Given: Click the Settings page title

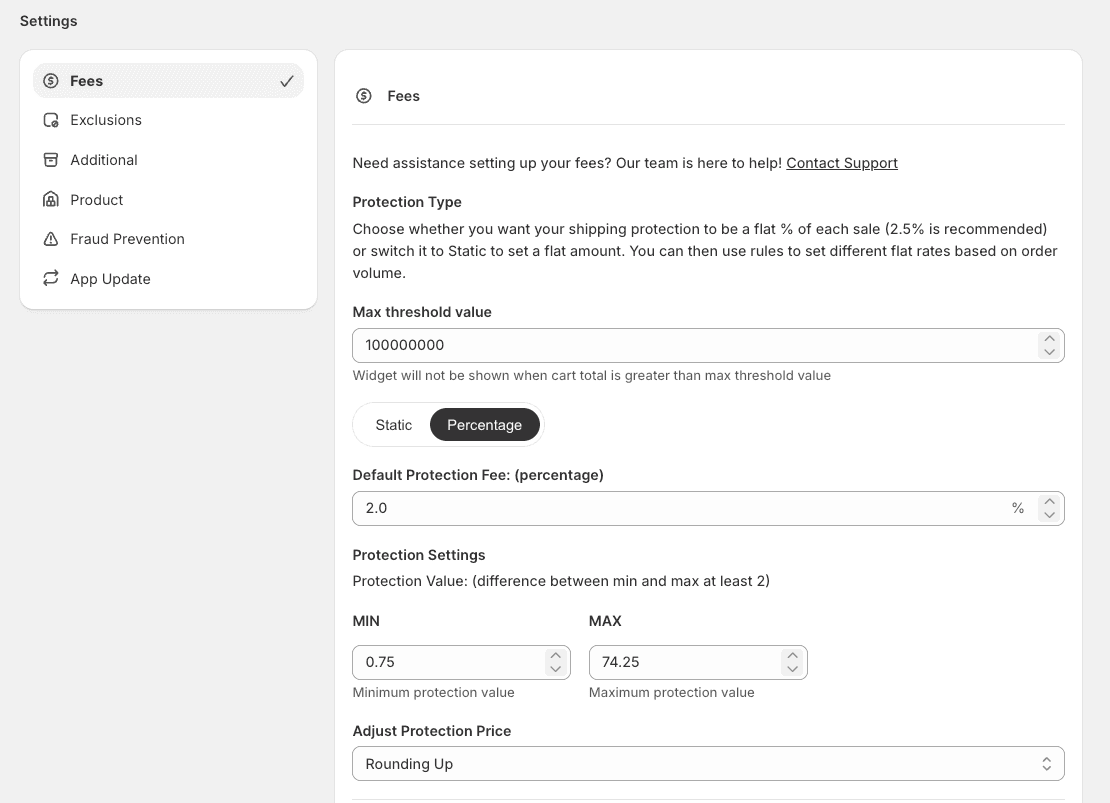Looking at the screenshot, I should pos(49,21).
